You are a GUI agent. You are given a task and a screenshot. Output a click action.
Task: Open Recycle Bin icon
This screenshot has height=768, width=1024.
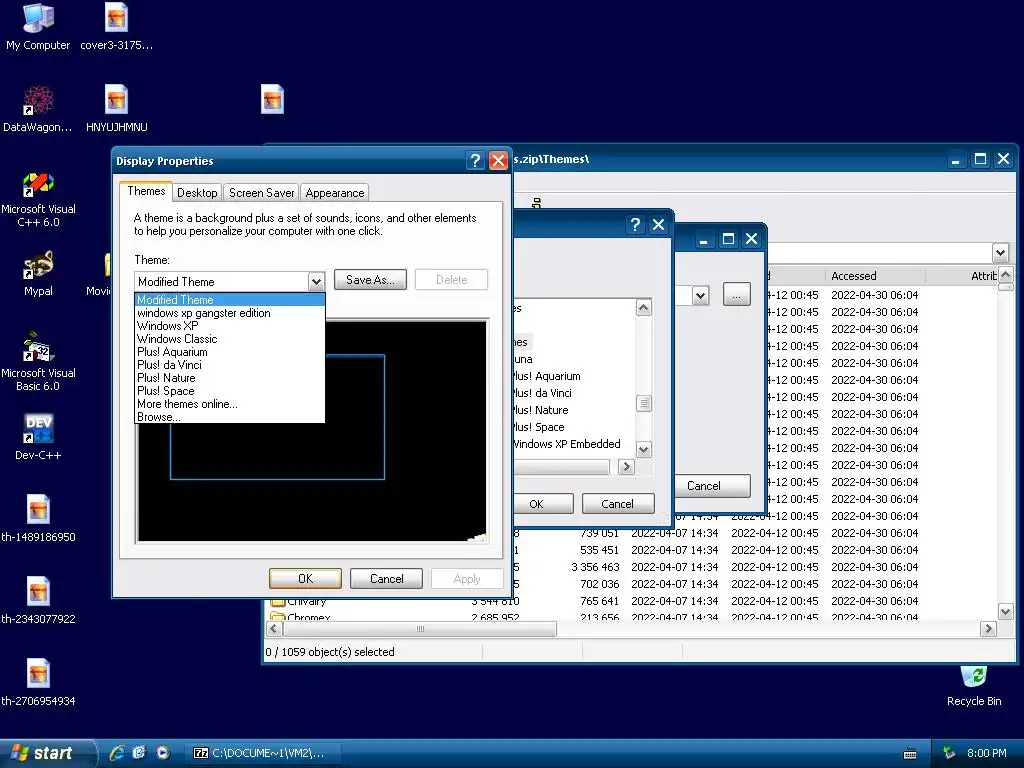coord(974,686)
